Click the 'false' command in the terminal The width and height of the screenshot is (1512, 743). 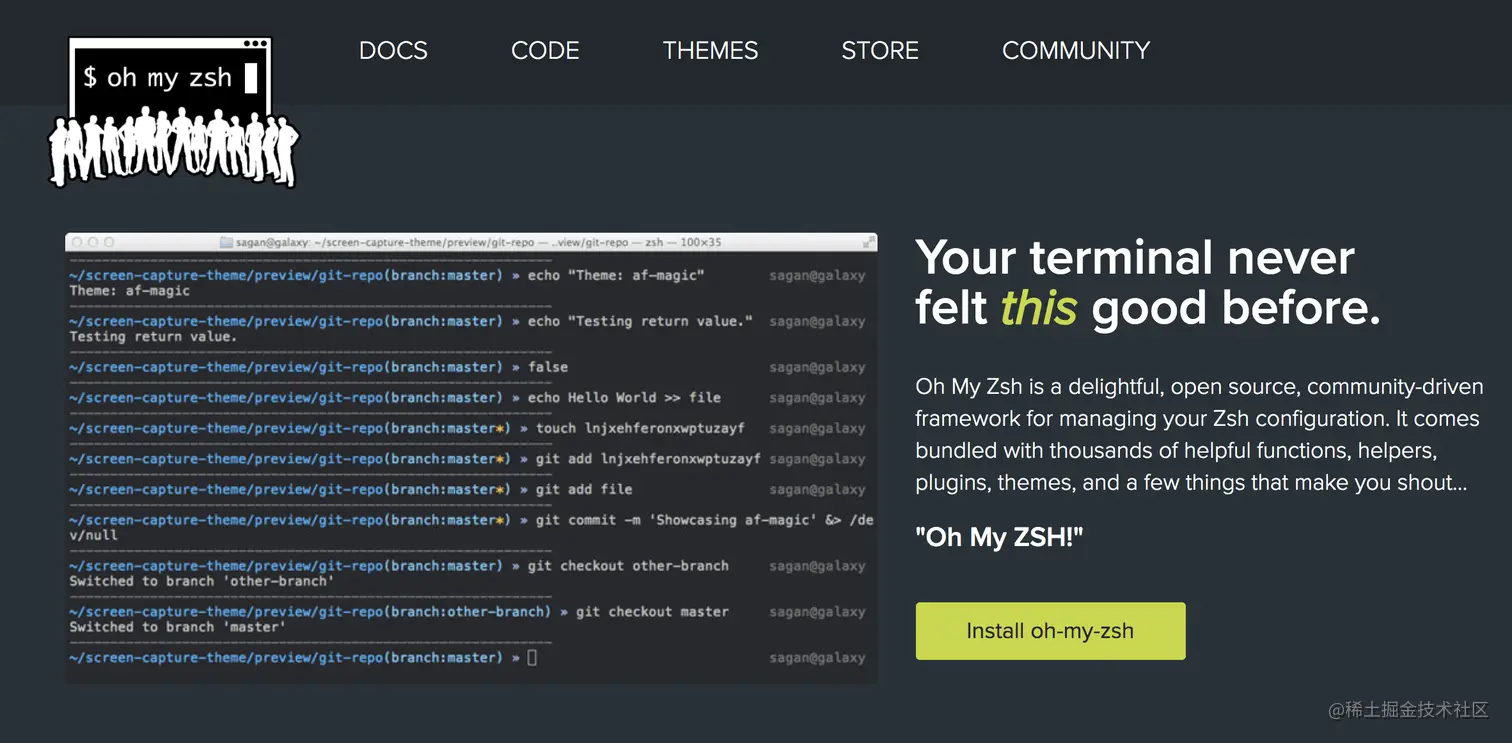[548, 367]
